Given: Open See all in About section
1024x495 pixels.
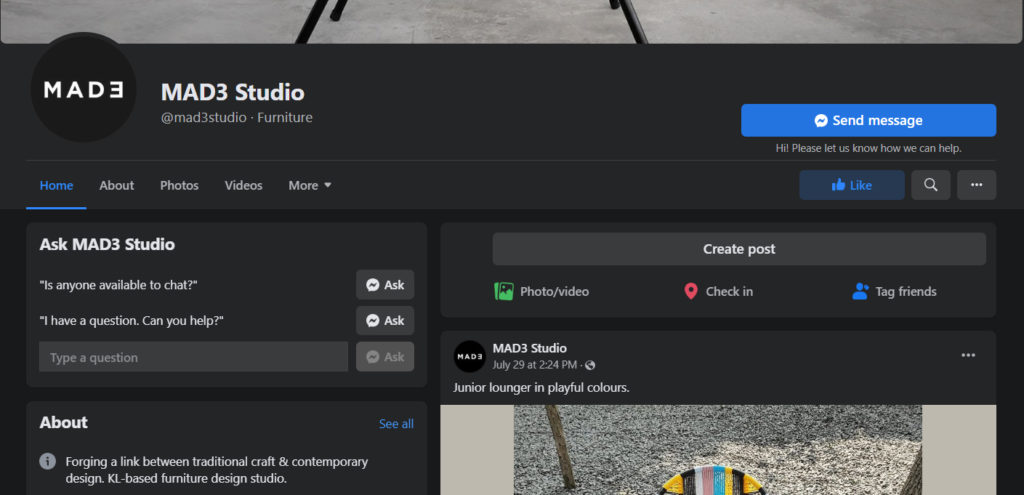Looking at the screenshot, I should click(396, 424).
